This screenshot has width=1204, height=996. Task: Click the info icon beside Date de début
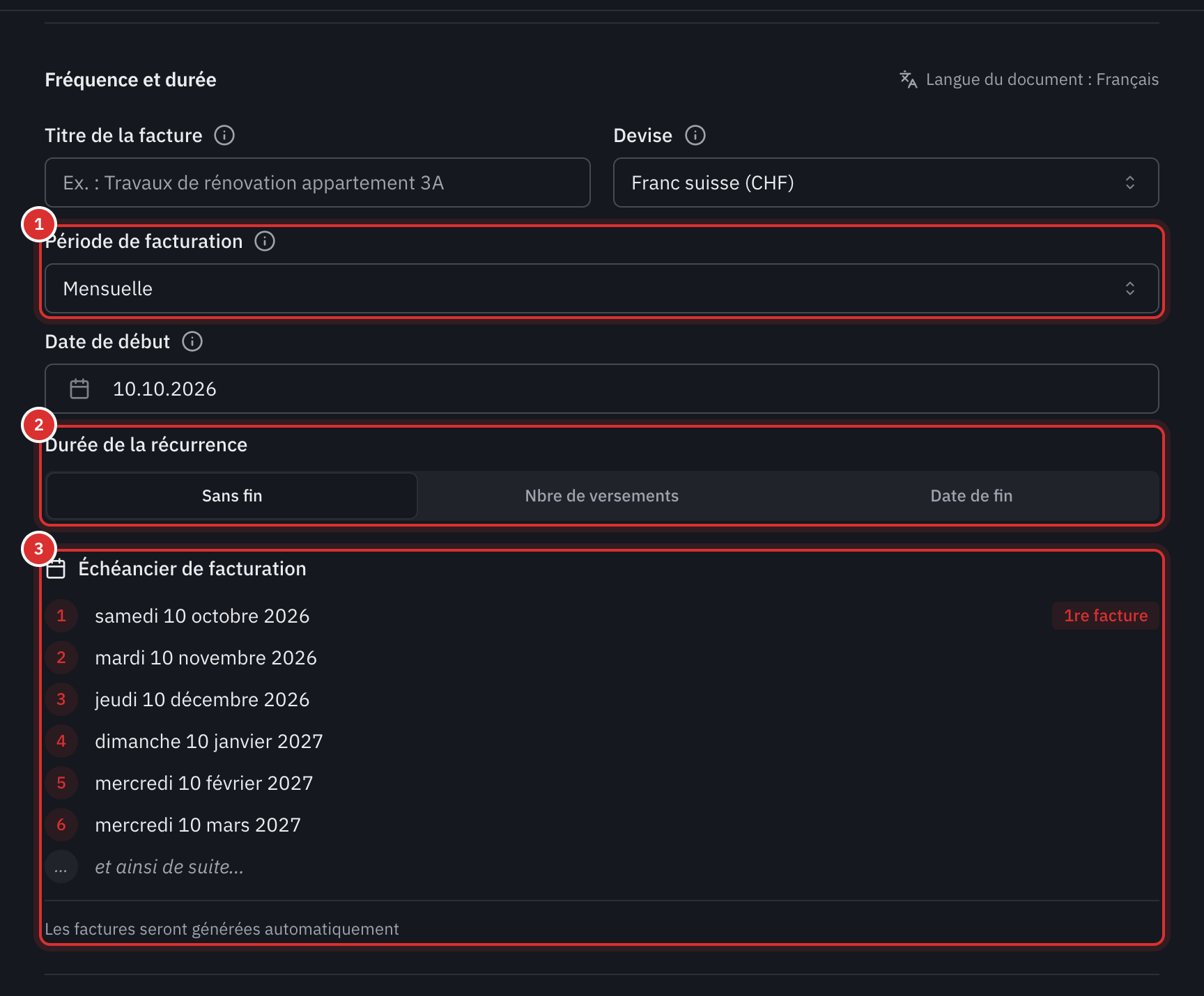pos(192,341)
